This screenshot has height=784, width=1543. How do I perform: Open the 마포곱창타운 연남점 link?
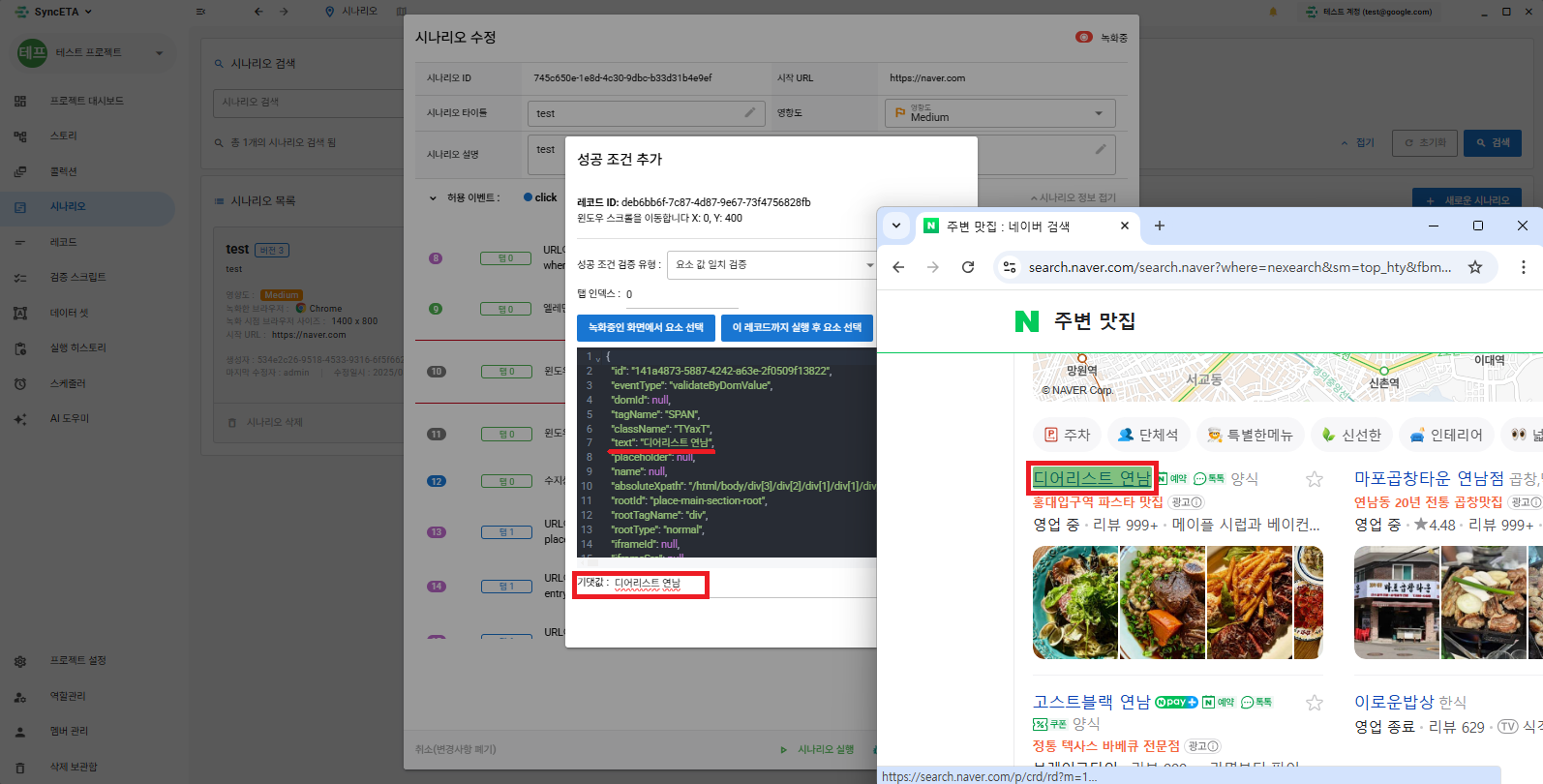(x=1429, y=478)
